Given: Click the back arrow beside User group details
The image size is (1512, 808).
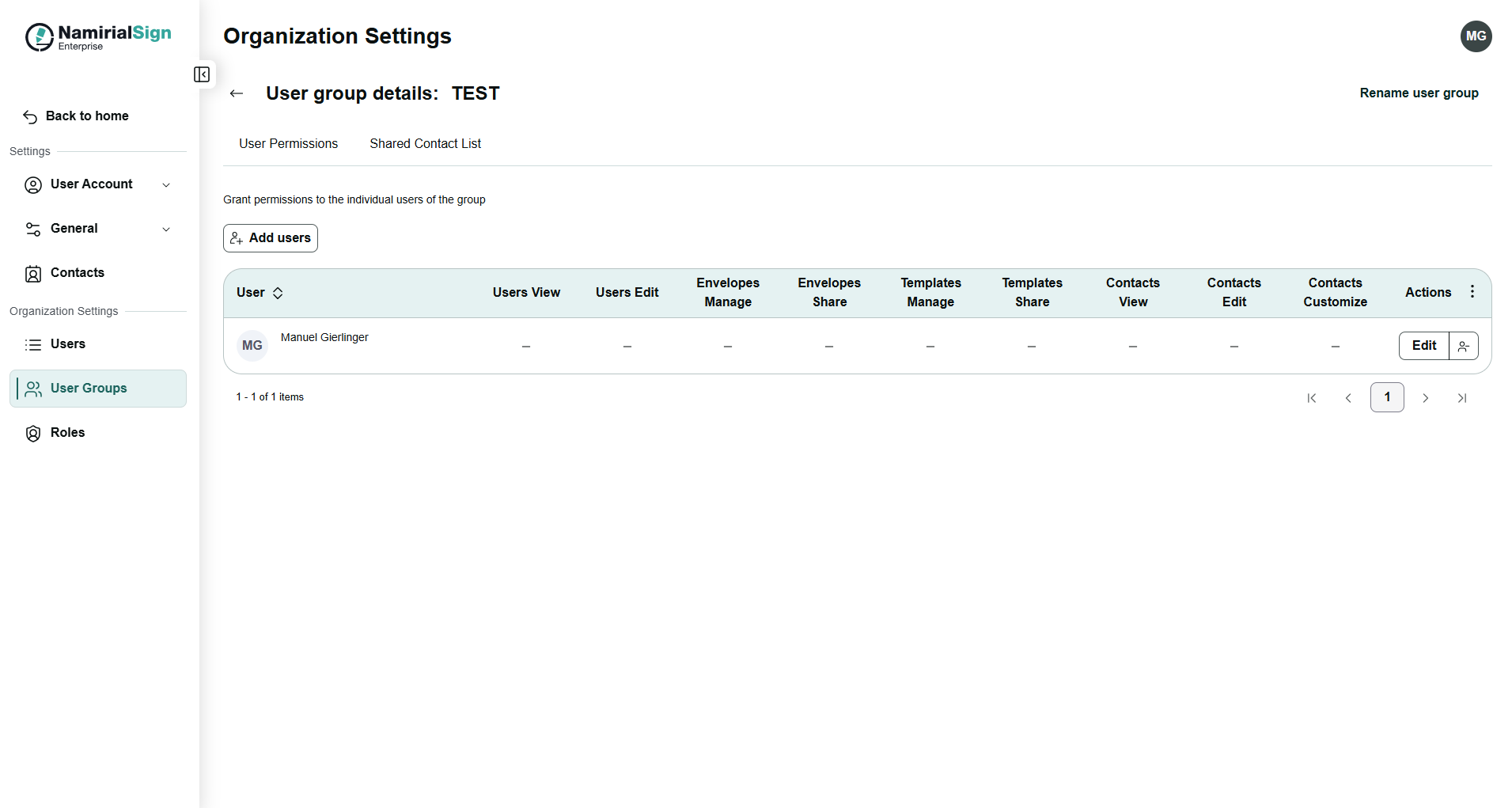Looking at the screenshot, I should [236, 93].
